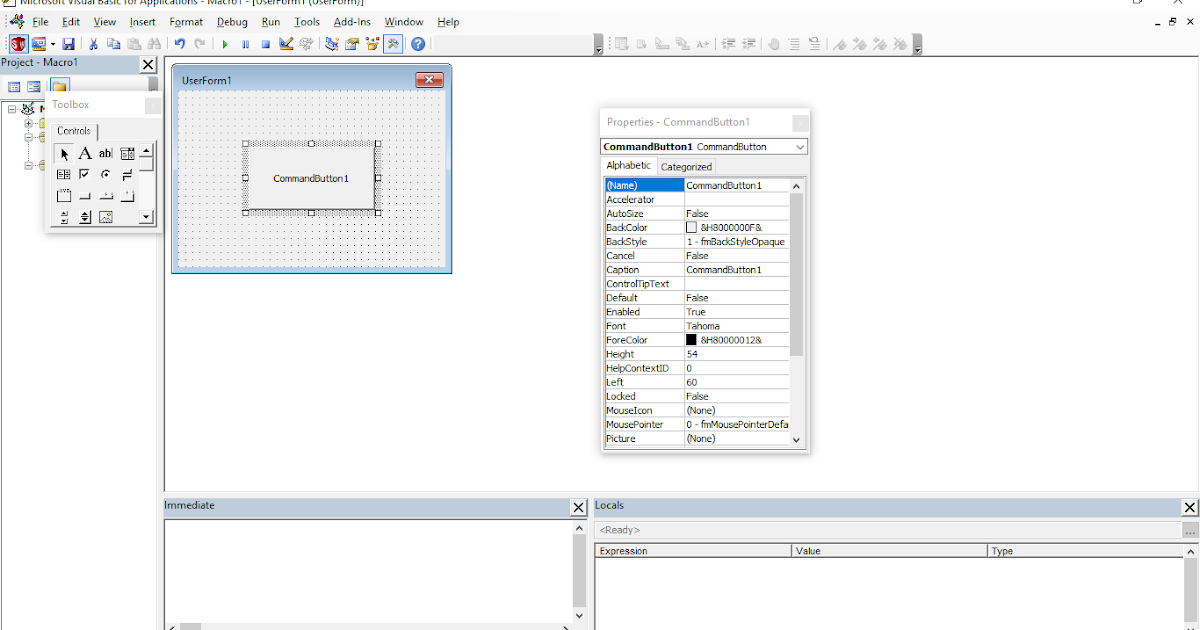
Task: Select the OptionButton control tool
Action: click(x=105, y=173)
